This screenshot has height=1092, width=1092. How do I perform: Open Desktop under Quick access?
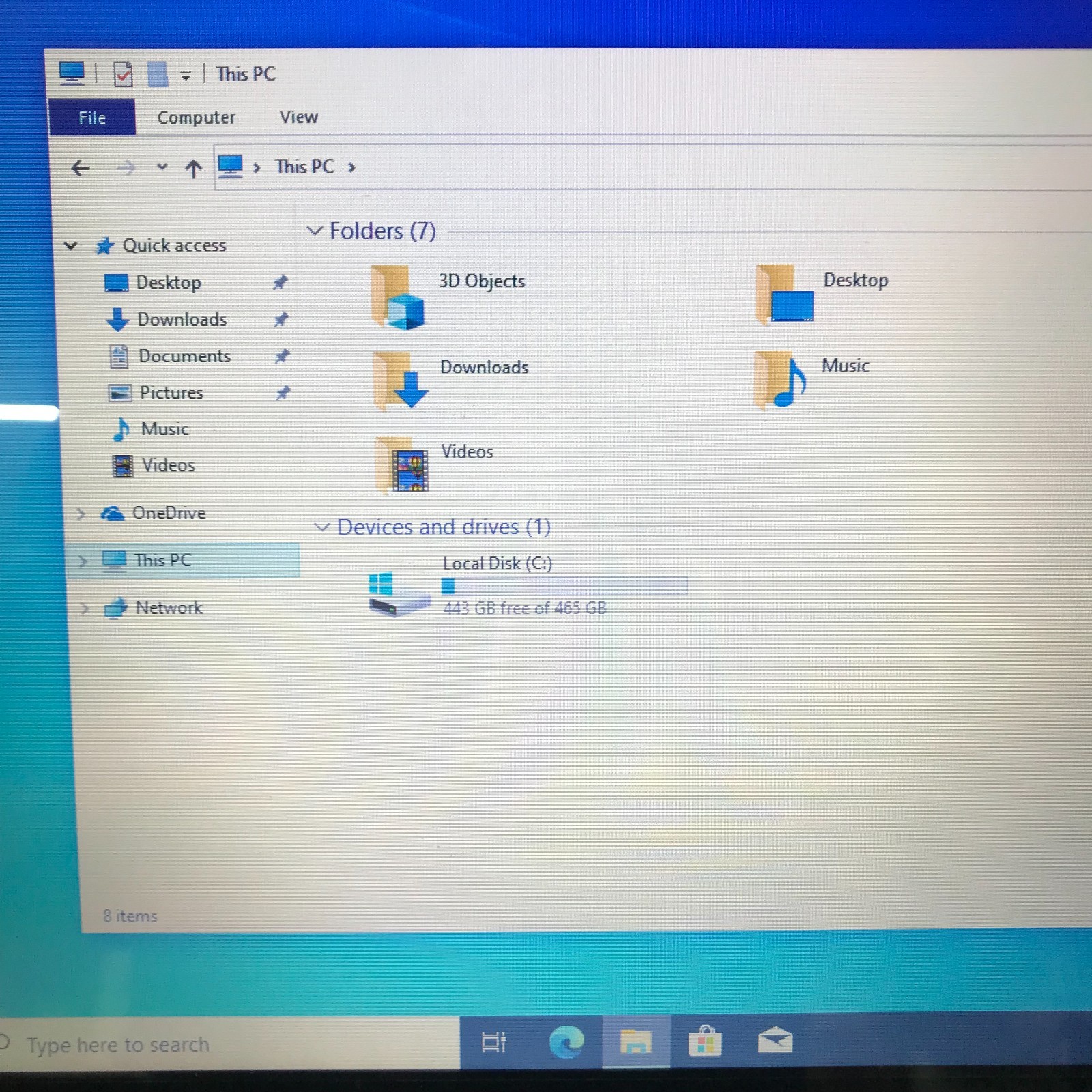(169, 283)
